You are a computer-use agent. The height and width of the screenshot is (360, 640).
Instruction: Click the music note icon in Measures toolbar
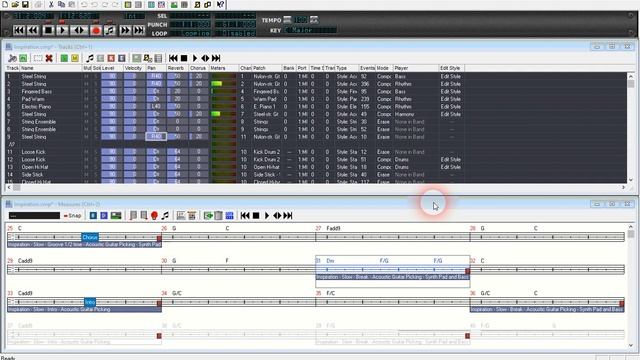coord(165,216)
